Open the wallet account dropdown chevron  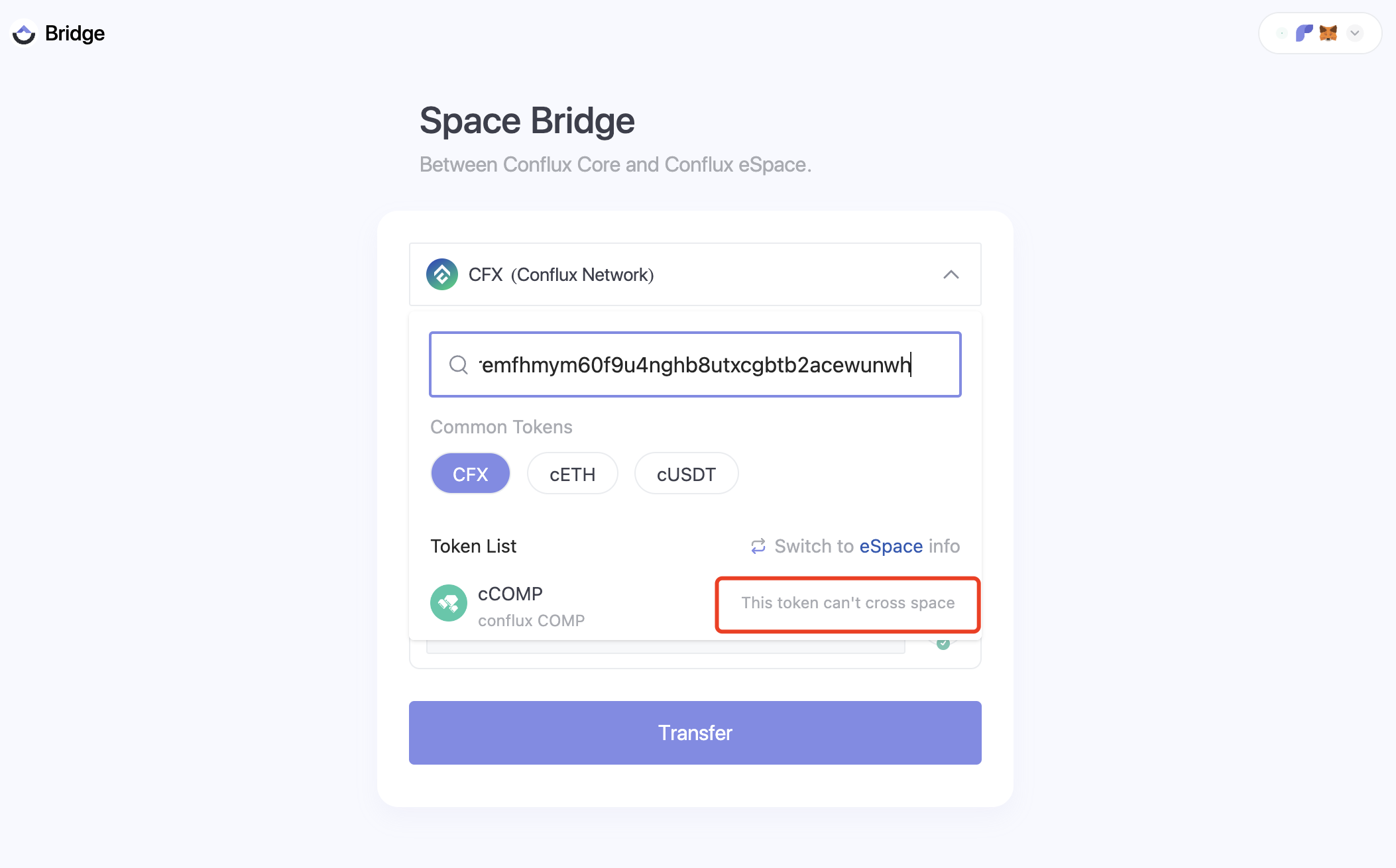click(x=1355, y=33)
